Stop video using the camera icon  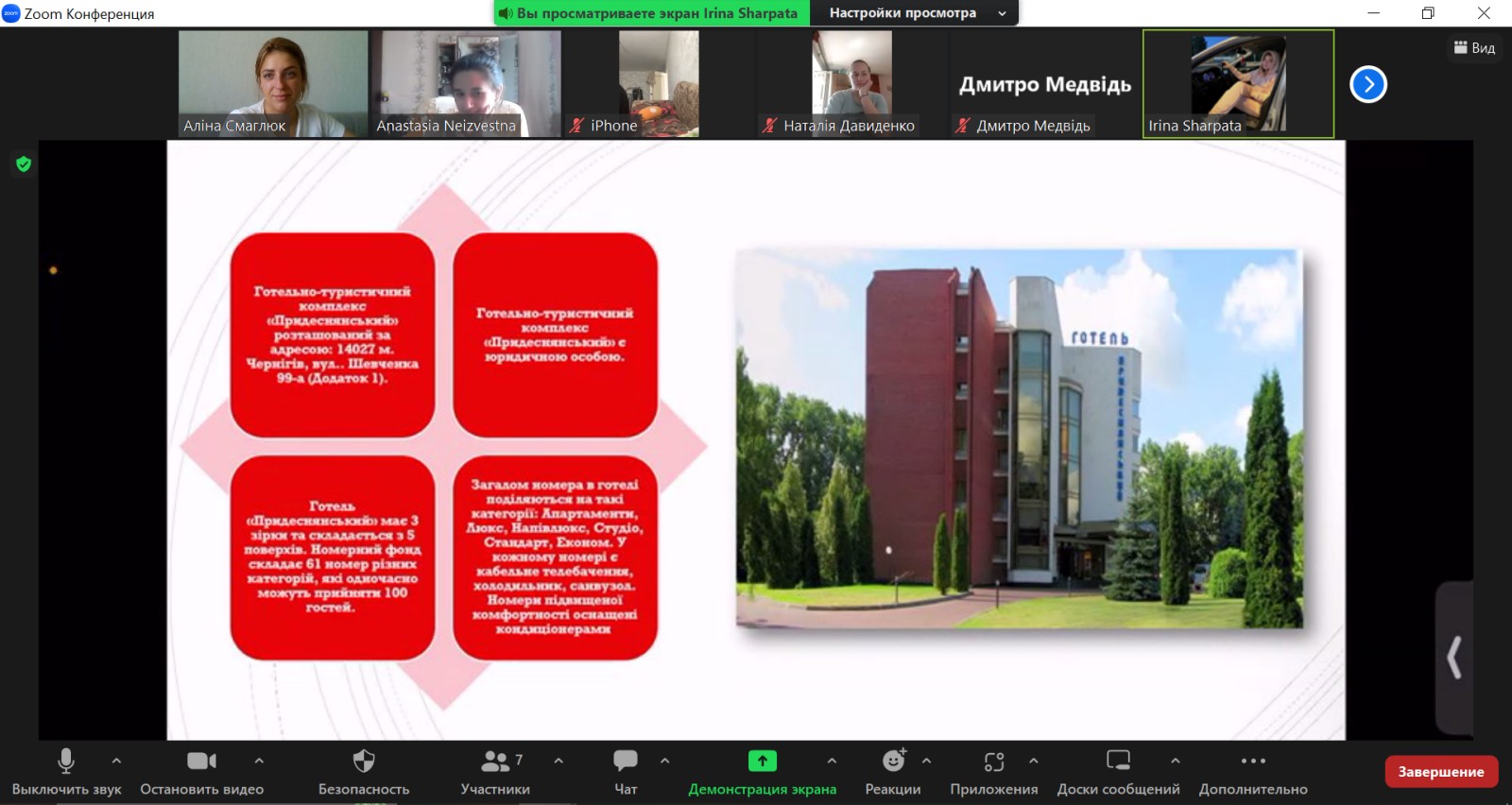201,761
